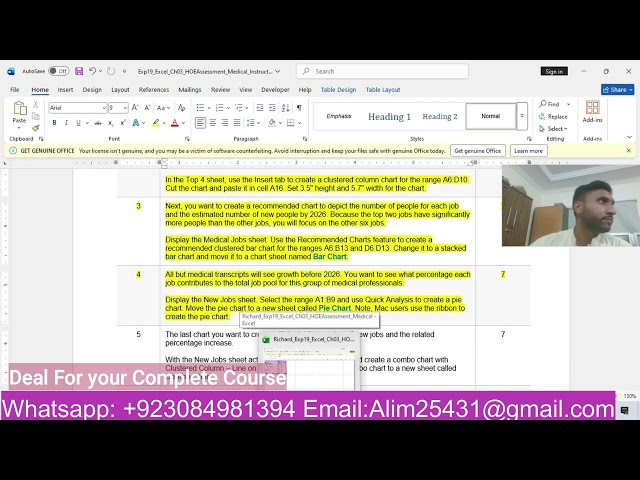
Task: Apply strikethrough to the text
Action: pos(98,123)
